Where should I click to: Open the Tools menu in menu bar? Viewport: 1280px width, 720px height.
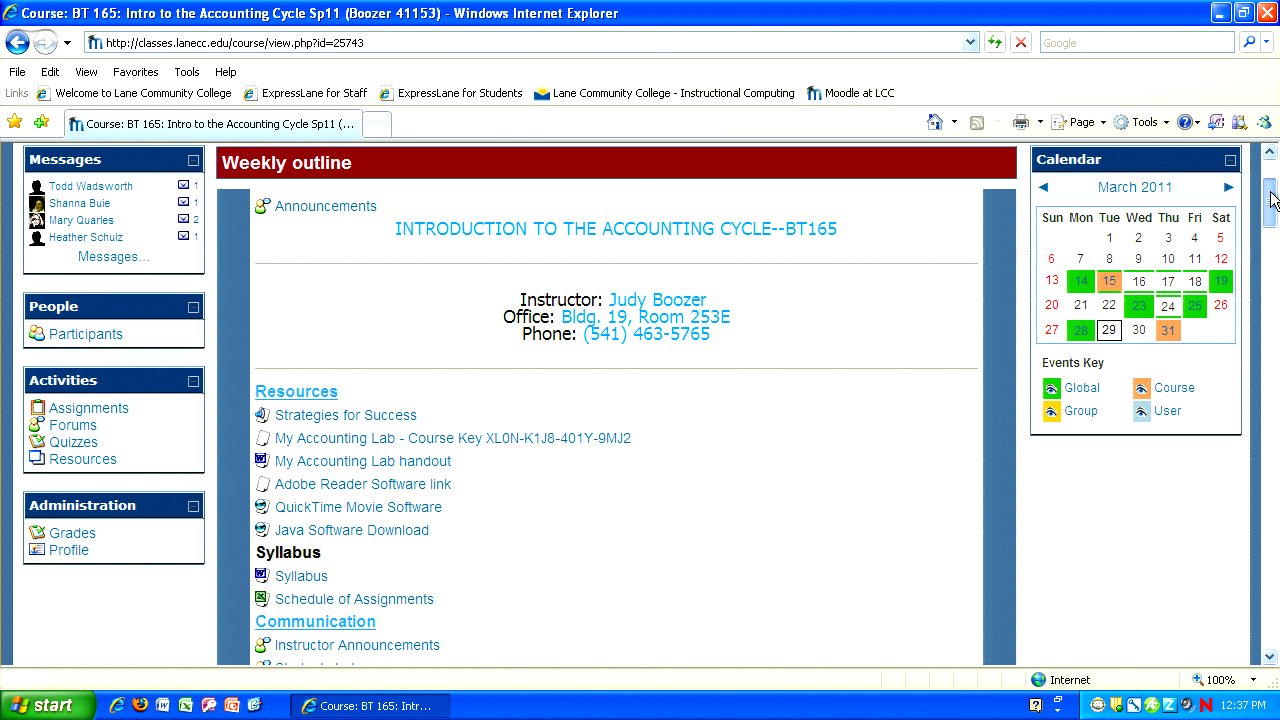tap(186, 72)
